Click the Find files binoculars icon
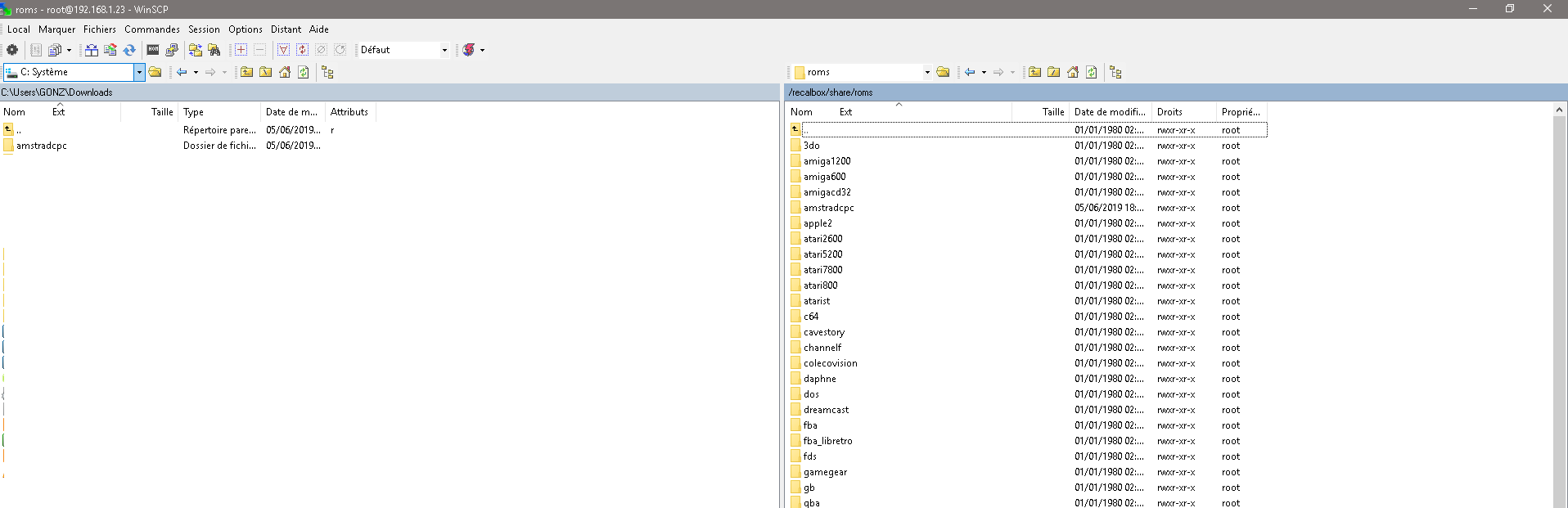Viewport: 1568px width, 508px height. coord(214,50)
